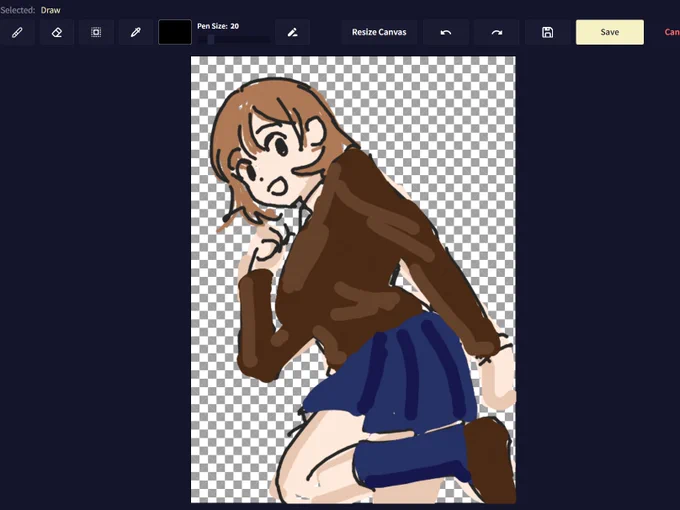This screenshot has height=510, width=680.
Task: Click the red Cancel button
Action: [x=672, y=32]
